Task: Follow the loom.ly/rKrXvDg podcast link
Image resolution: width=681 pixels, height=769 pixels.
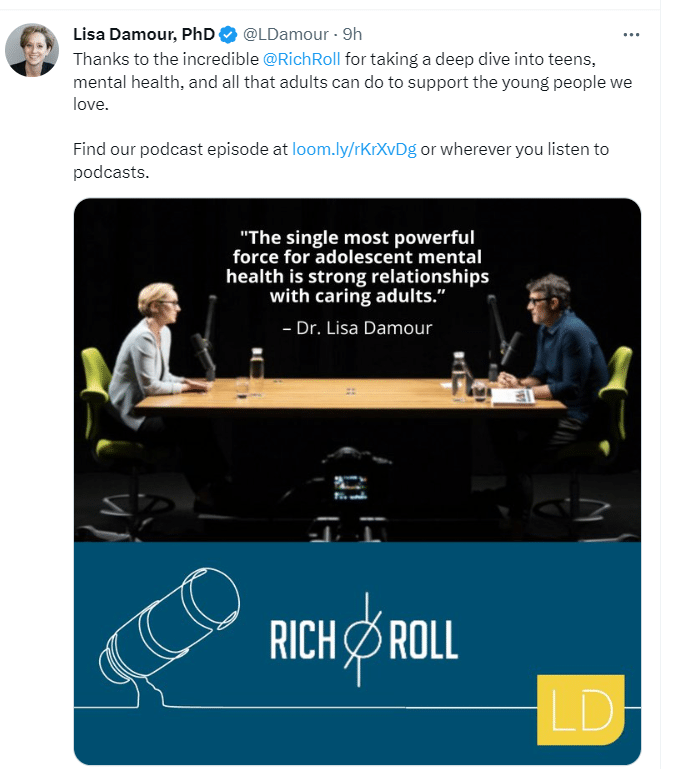Action: (x=354, y=150)
